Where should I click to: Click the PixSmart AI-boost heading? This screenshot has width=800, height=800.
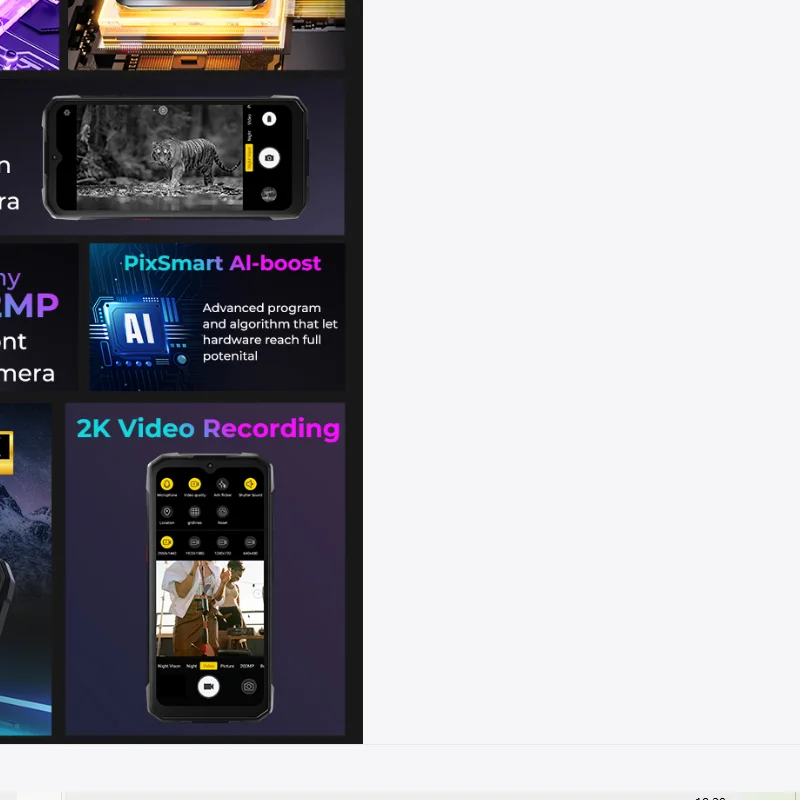[x=222, y=263]
